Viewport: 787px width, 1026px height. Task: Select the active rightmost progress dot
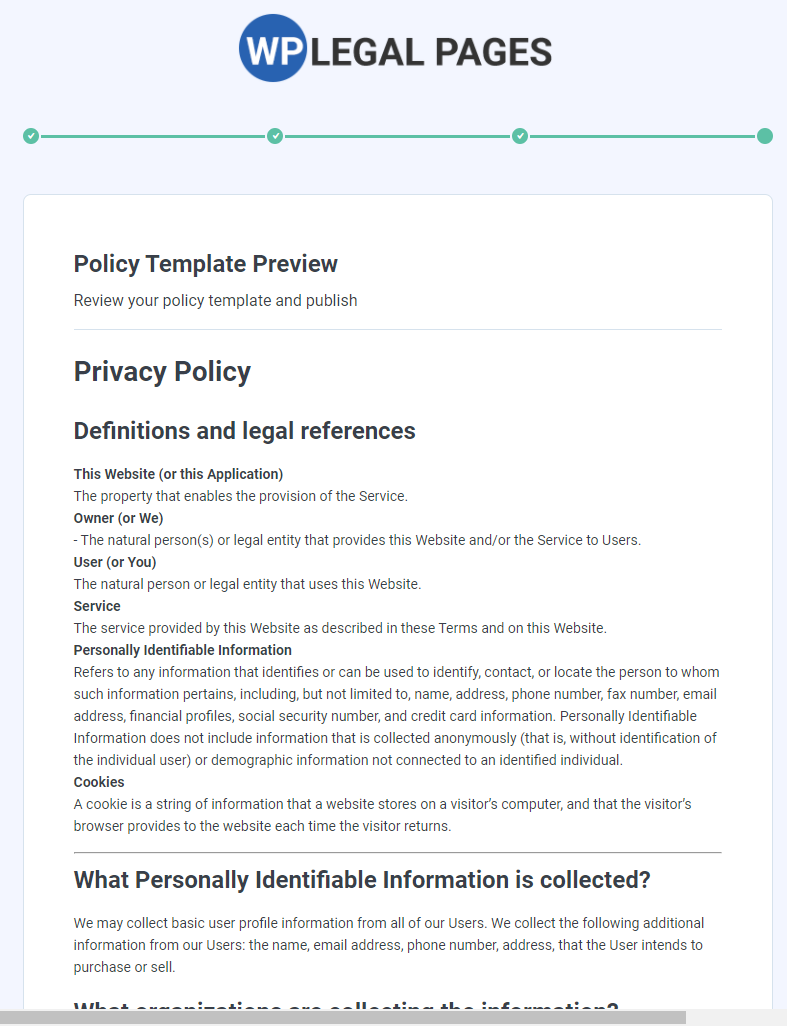pyautogui.click(x=764, y=136)
